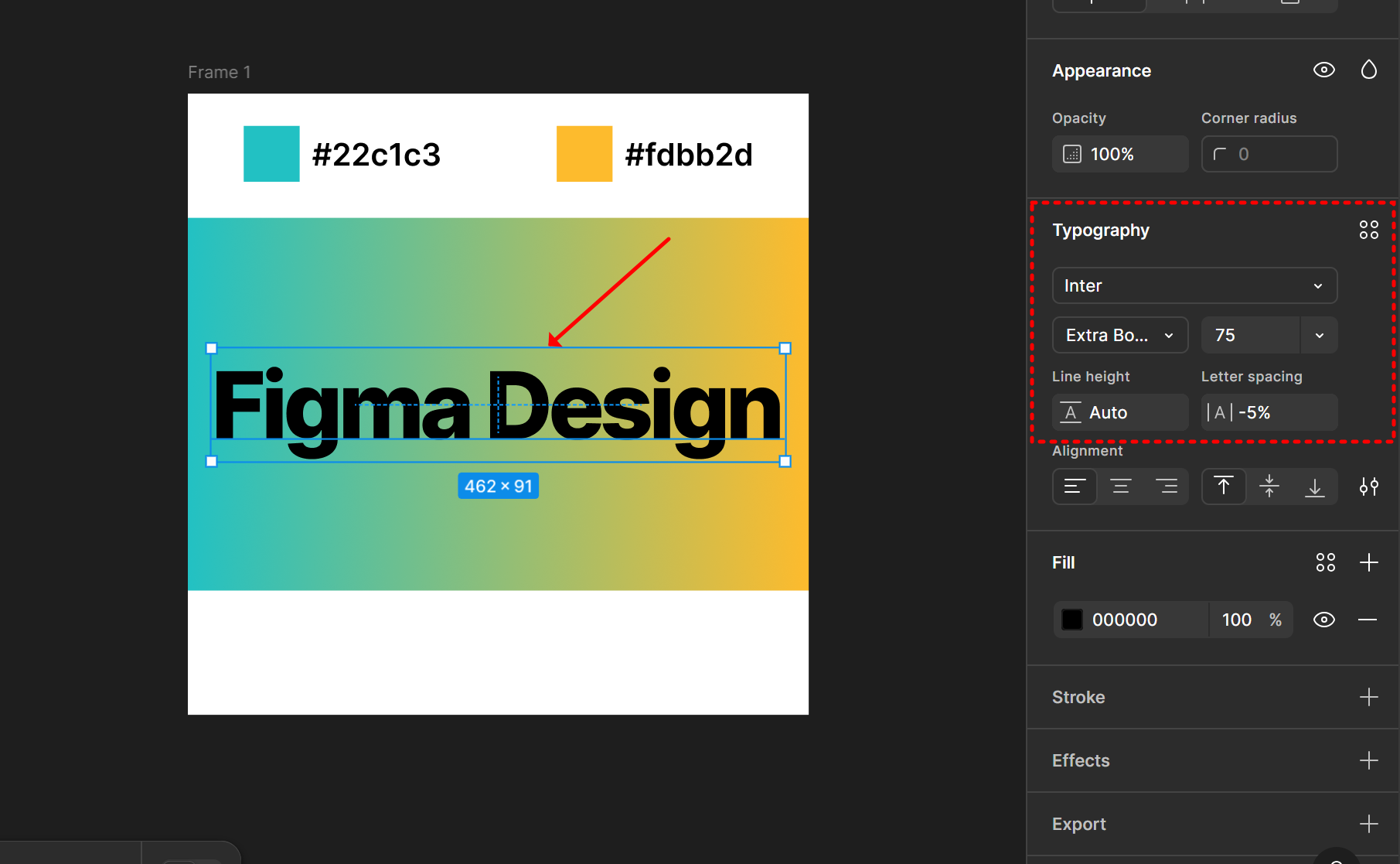
Task: Click the Stroke section heading
Action: pos(1078,697)
